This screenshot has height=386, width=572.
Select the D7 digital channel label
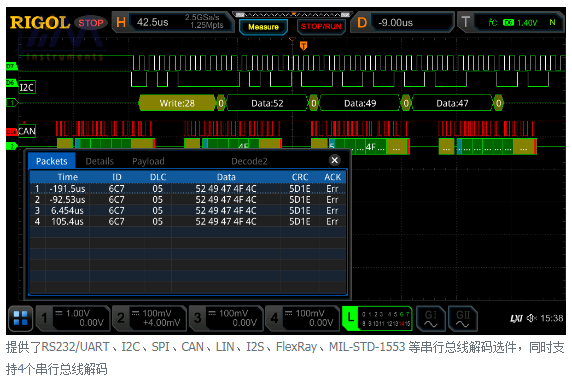(11, 66)
